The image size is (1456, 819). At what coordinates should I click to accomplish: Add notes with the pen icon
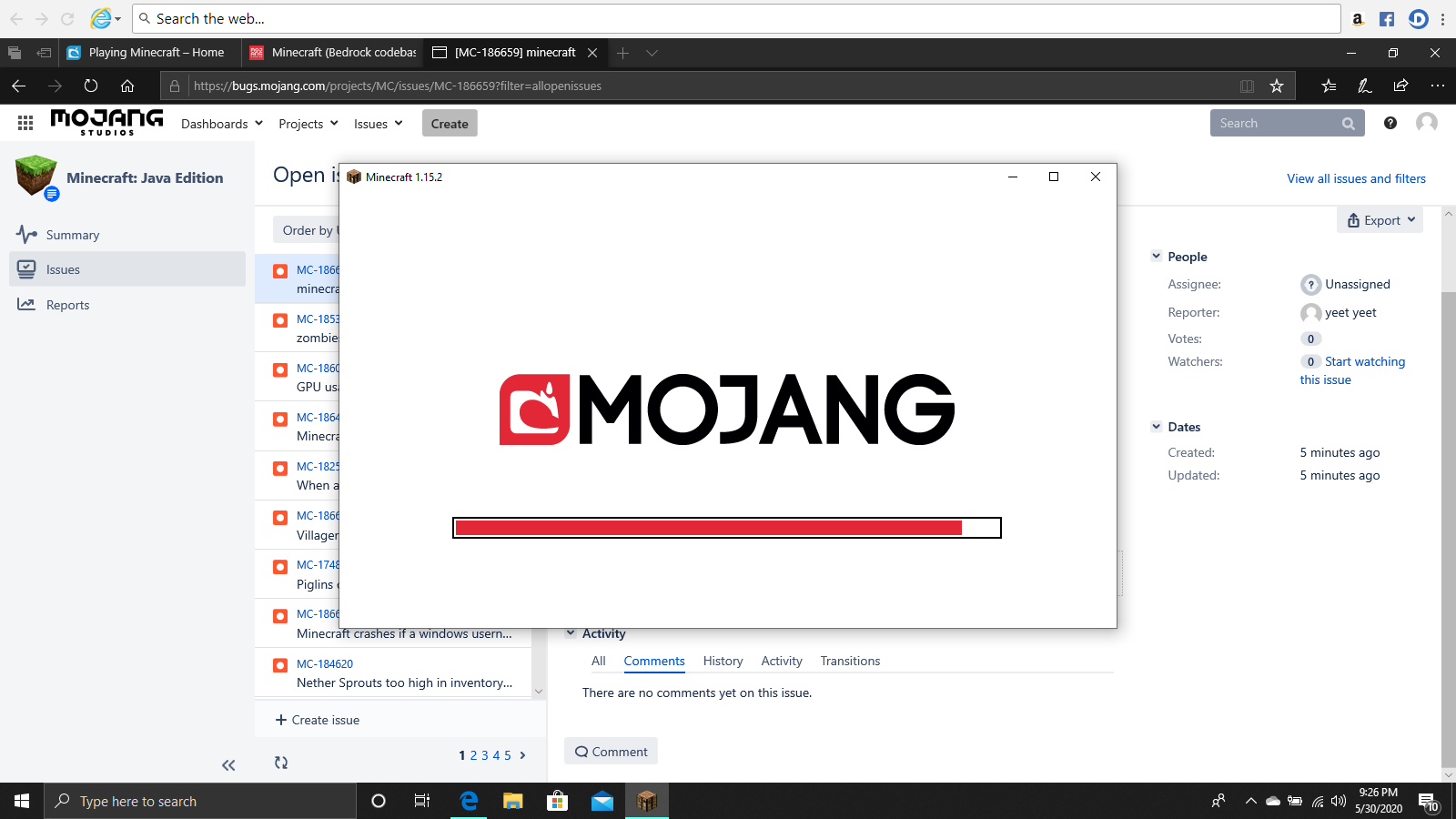tap(1365, 86)
